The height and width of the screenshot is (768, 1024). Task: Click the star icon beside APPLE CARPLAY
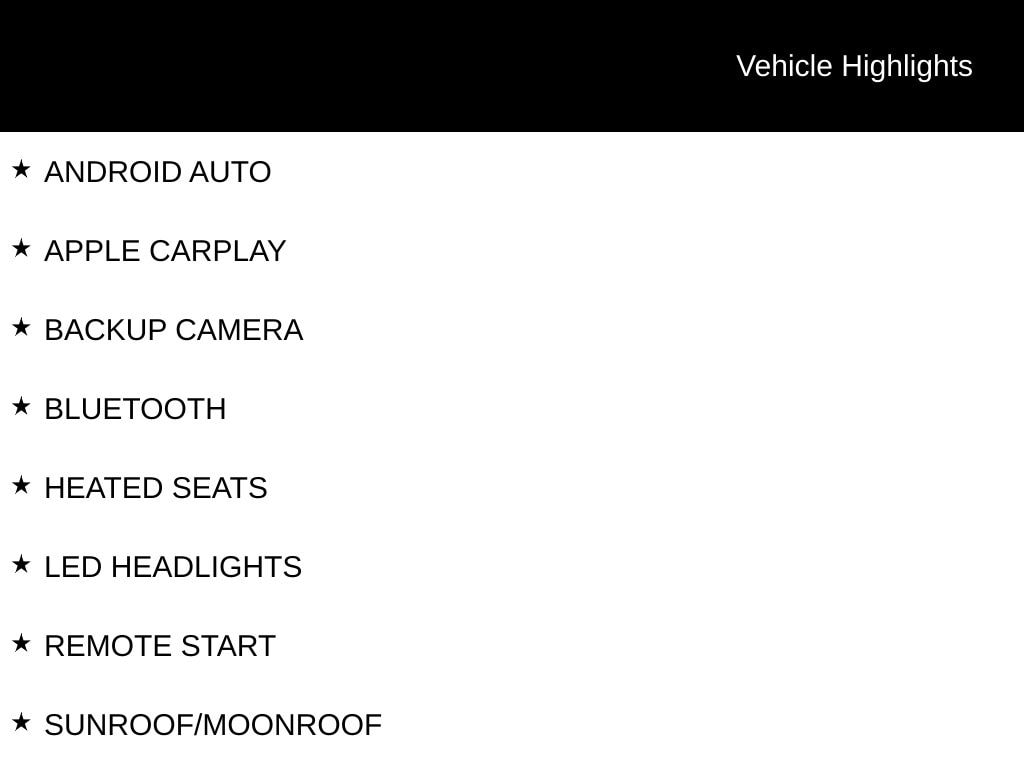(21, 248)
